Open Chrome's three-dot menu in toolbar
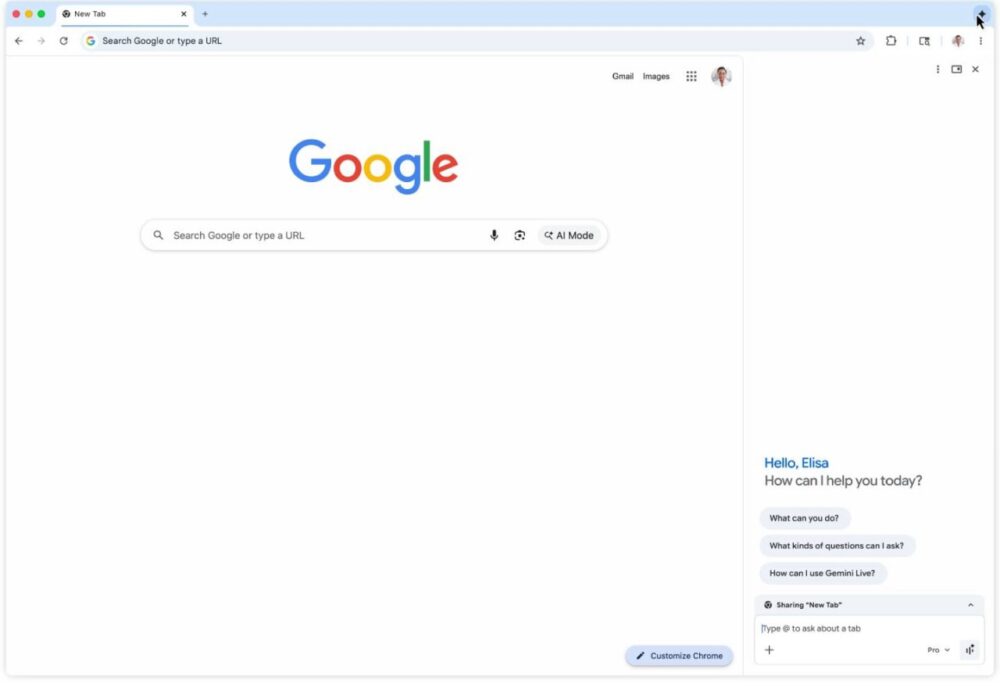 [x=981, y=41]
